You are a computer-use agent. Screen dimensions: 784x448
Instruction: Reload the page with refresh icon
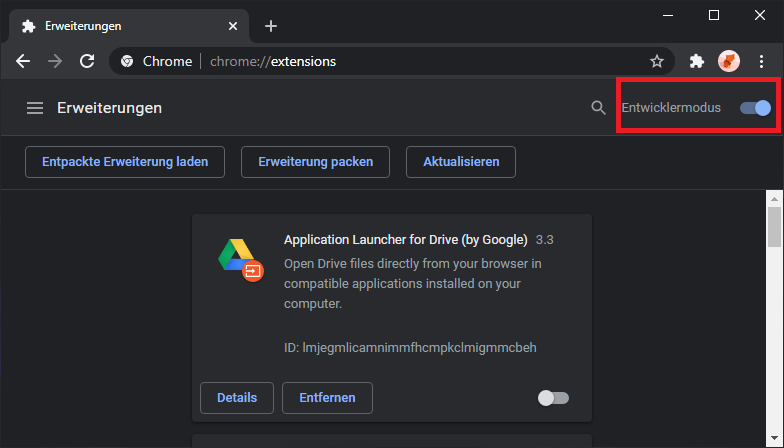pos(87,61)
